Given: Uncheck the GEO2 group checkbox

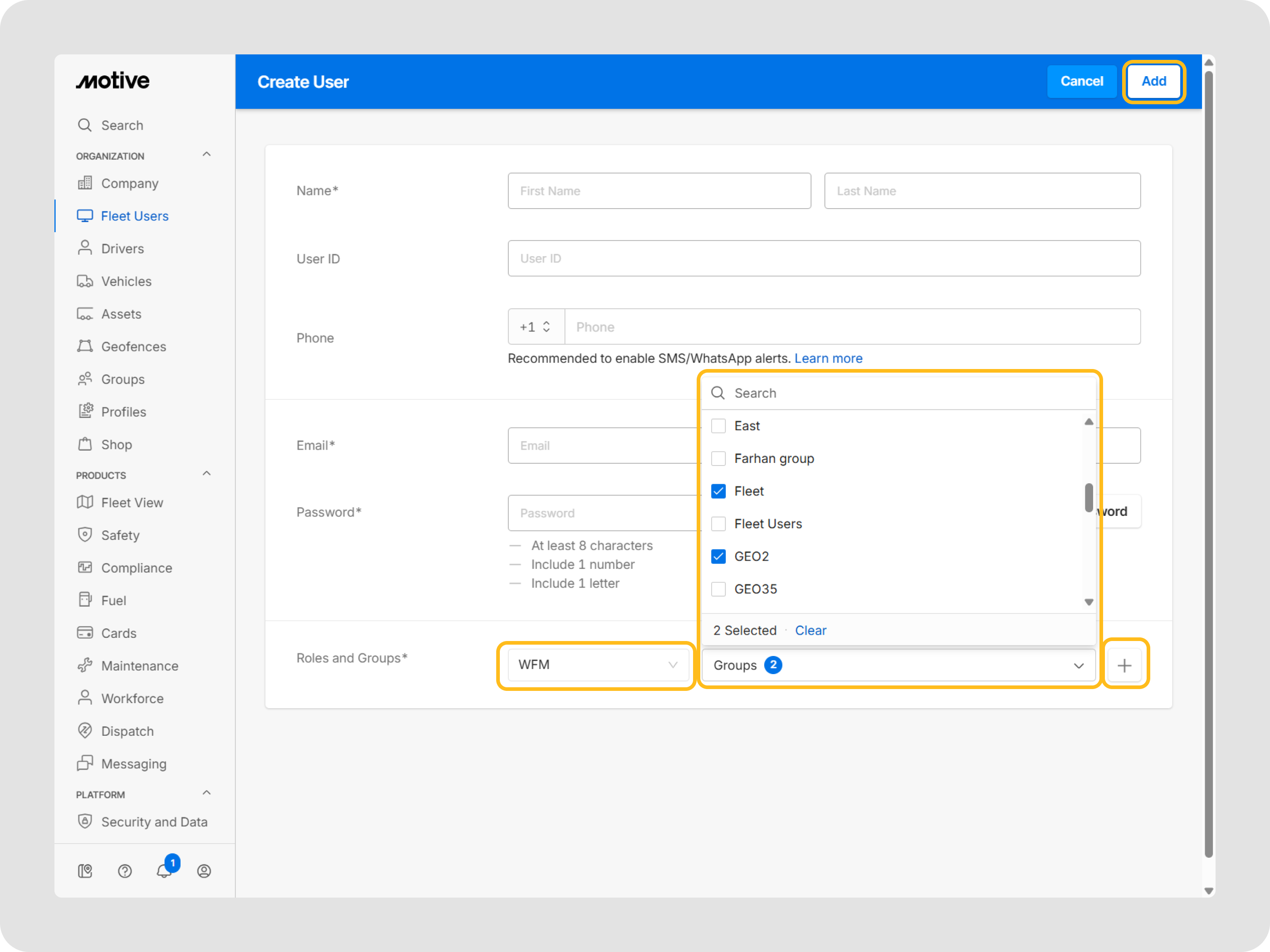Looking at the screenshot, I should tap(718, 557).
